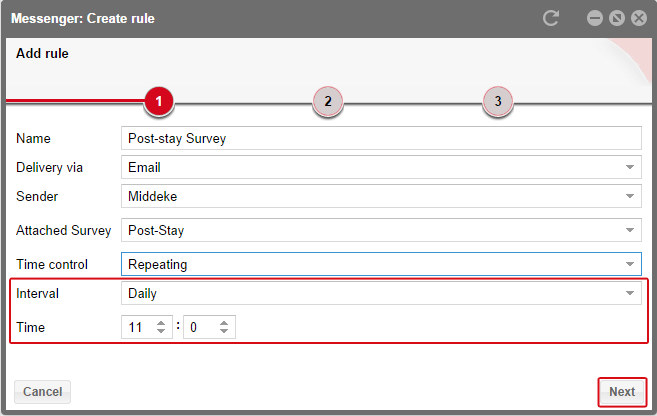This screenshot has width=657, height=416.
Task: Open the Interval dropdown arrow
Action: pyautogui.click(x=630, y=294)
